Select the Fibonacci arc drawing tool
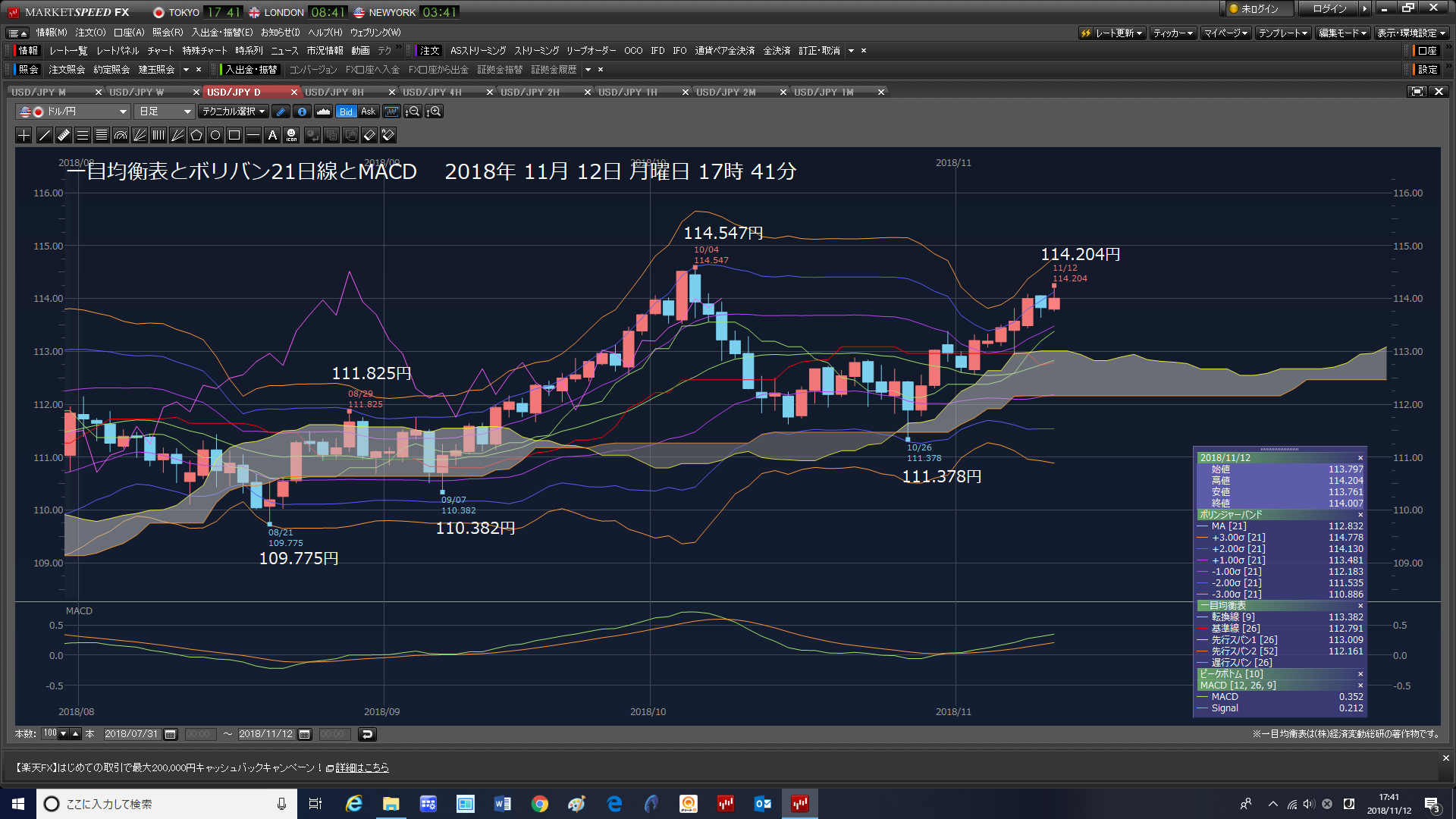Viewport: 1456px width, 819px height. pos(121,135)
